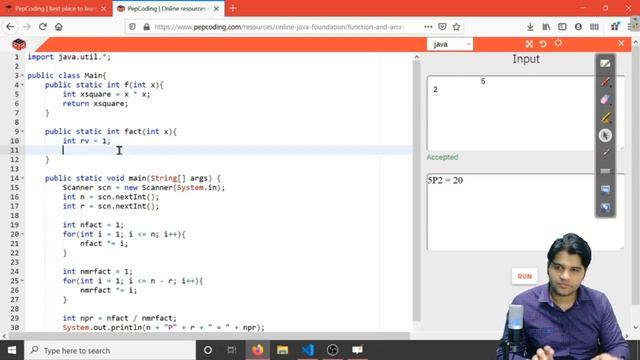Viewport: 640px width, 360px height.
Task: Click the pepcoding.com address bar URL
Action: click(279, 27)
